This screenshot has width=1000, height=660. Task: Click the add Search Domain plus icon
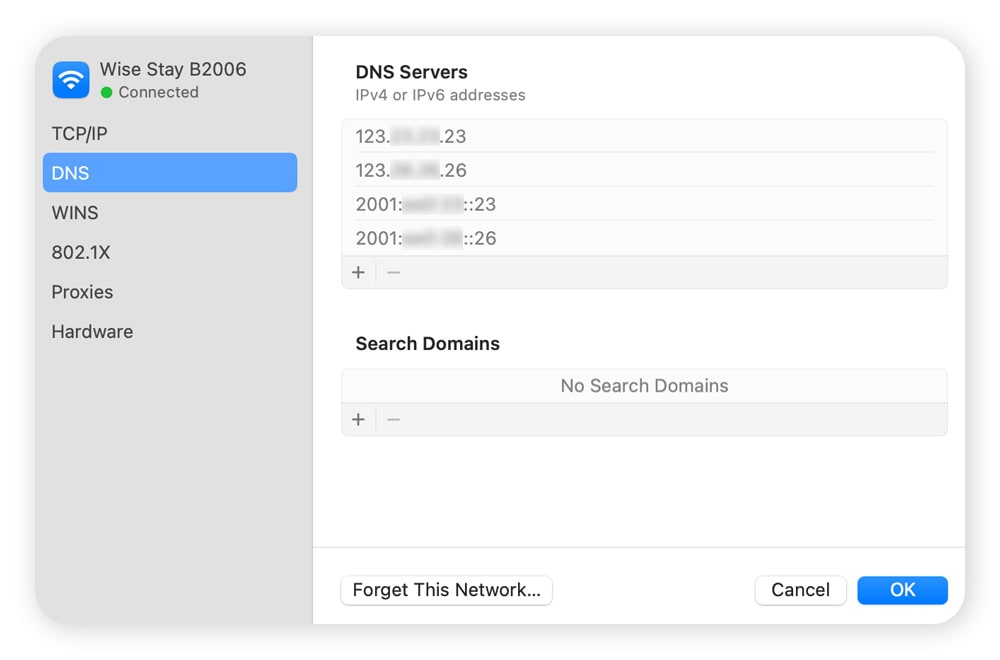pyautogui.click(x=359, y=418)
